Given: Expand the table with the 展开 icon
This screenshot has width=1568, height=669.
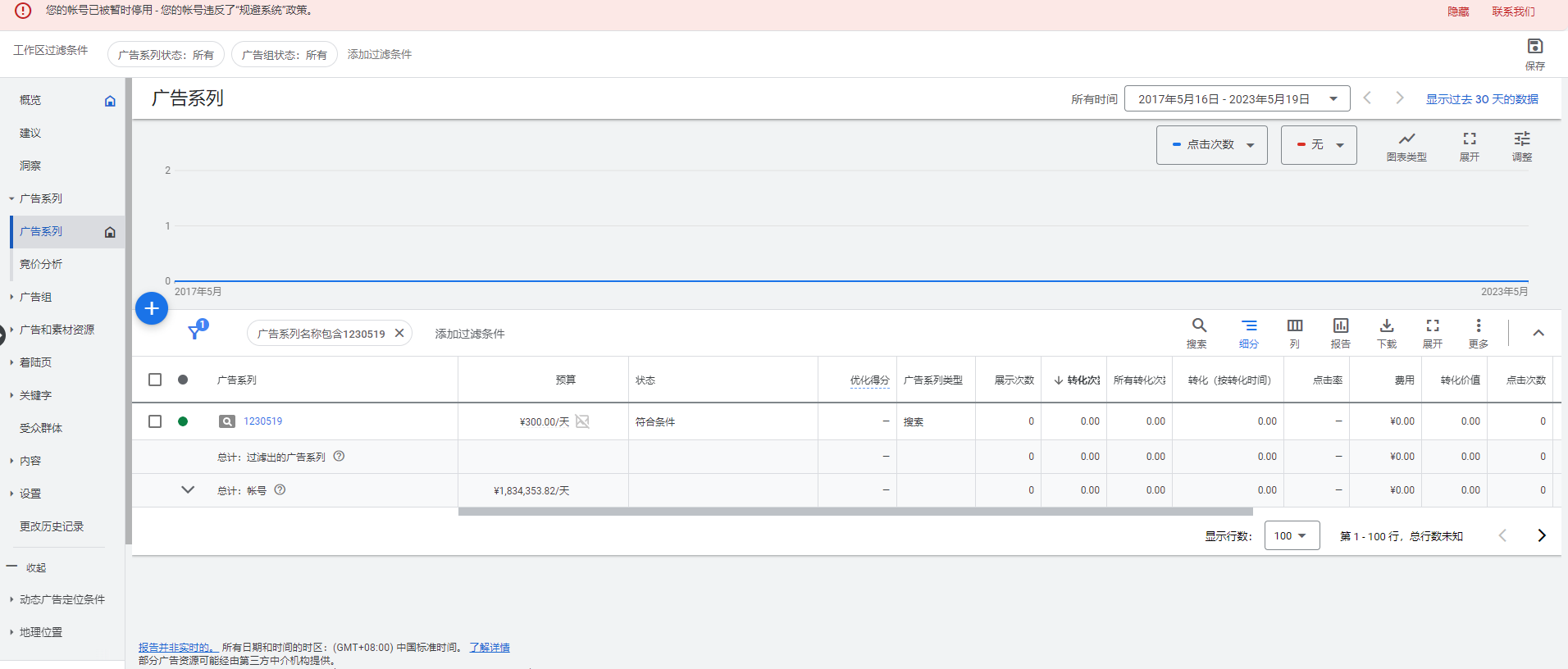Looking at the screenshot, I should pos(1433,325).
